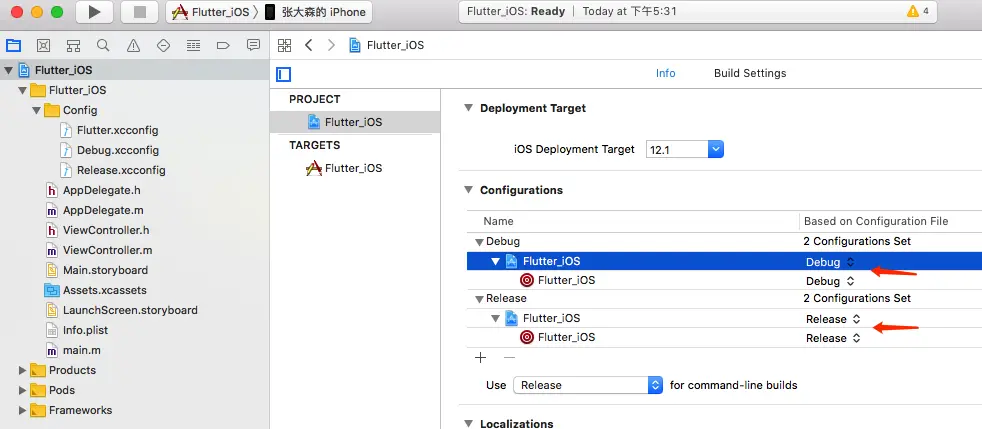Open the Source Control navigator
982x429 pixels.
[43, 45]
